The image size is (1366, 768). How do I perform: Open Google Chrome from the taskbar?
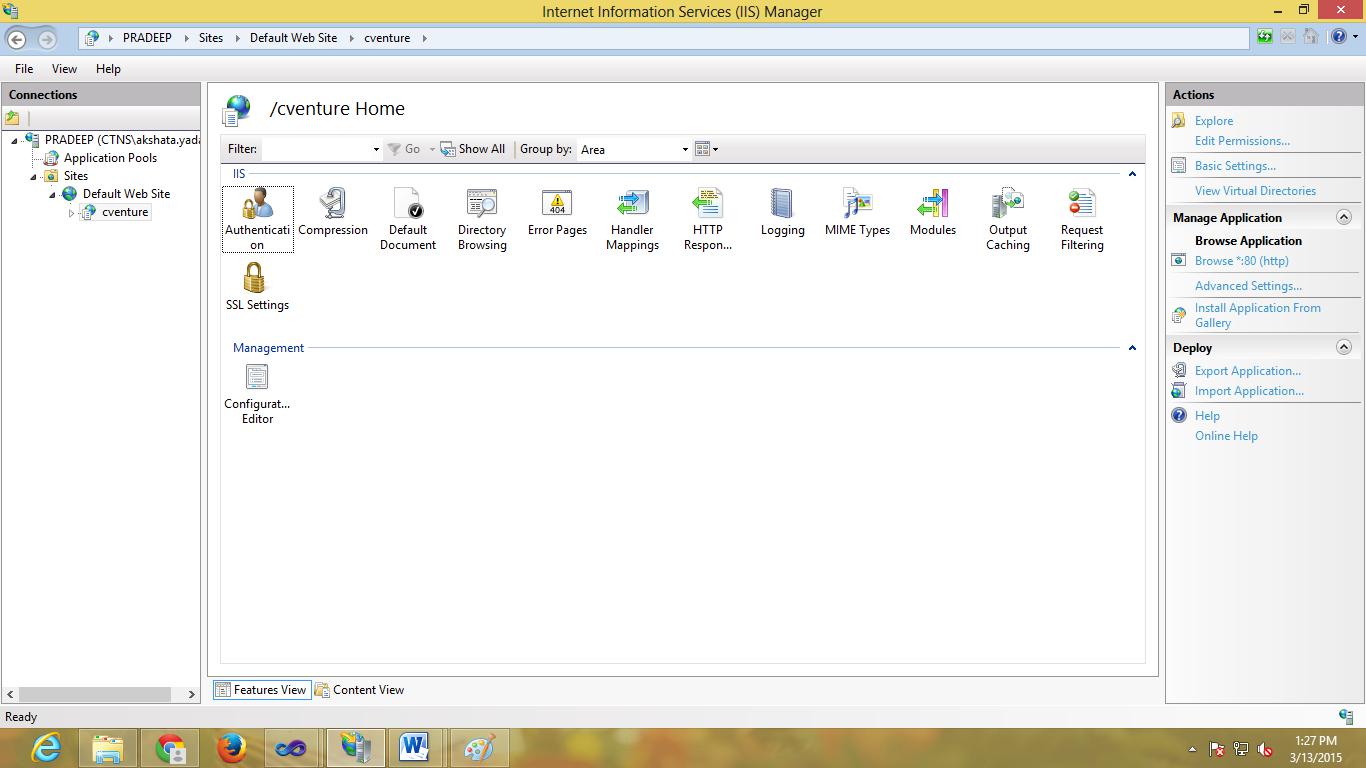pyautogui.click(x=170, y=748)
